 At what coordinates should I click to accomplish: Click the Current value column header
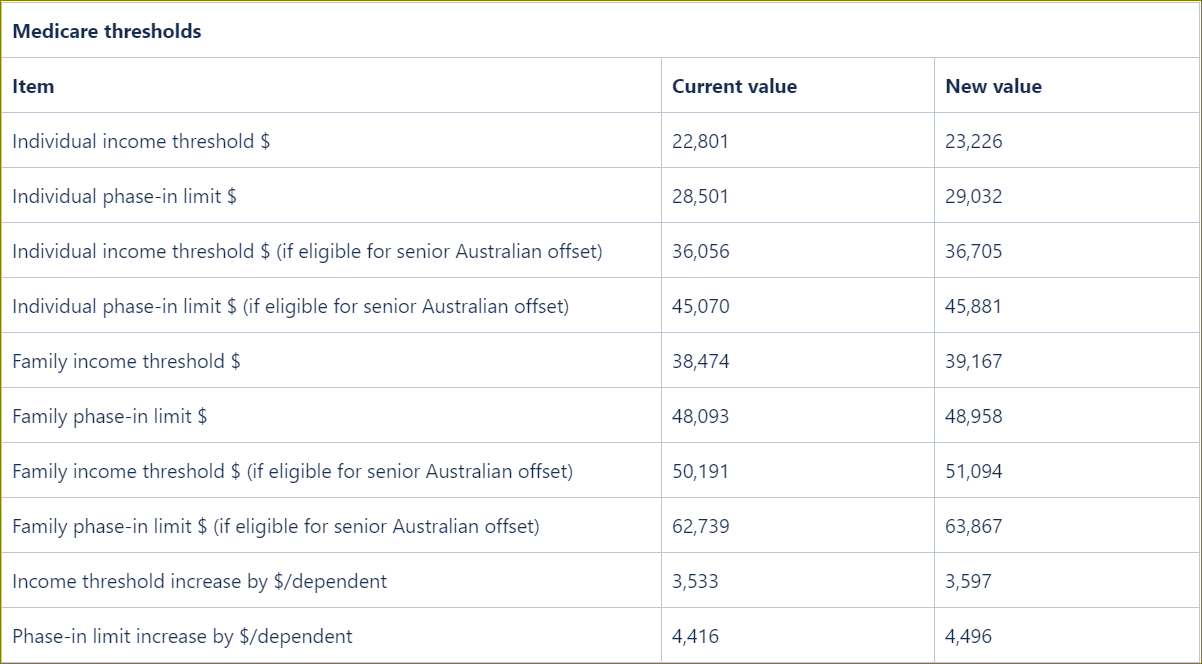pyautogui.click(x=734, y=86)
